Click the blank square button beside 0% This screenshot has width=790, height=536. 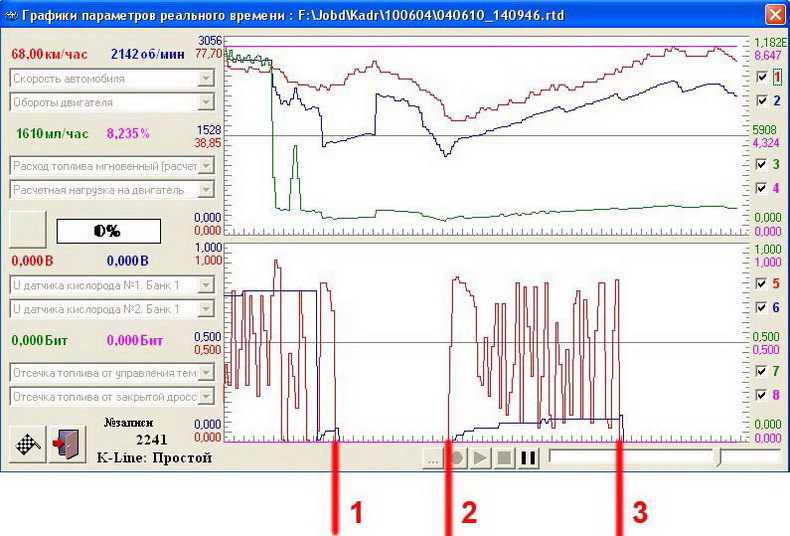coord(28,229)
